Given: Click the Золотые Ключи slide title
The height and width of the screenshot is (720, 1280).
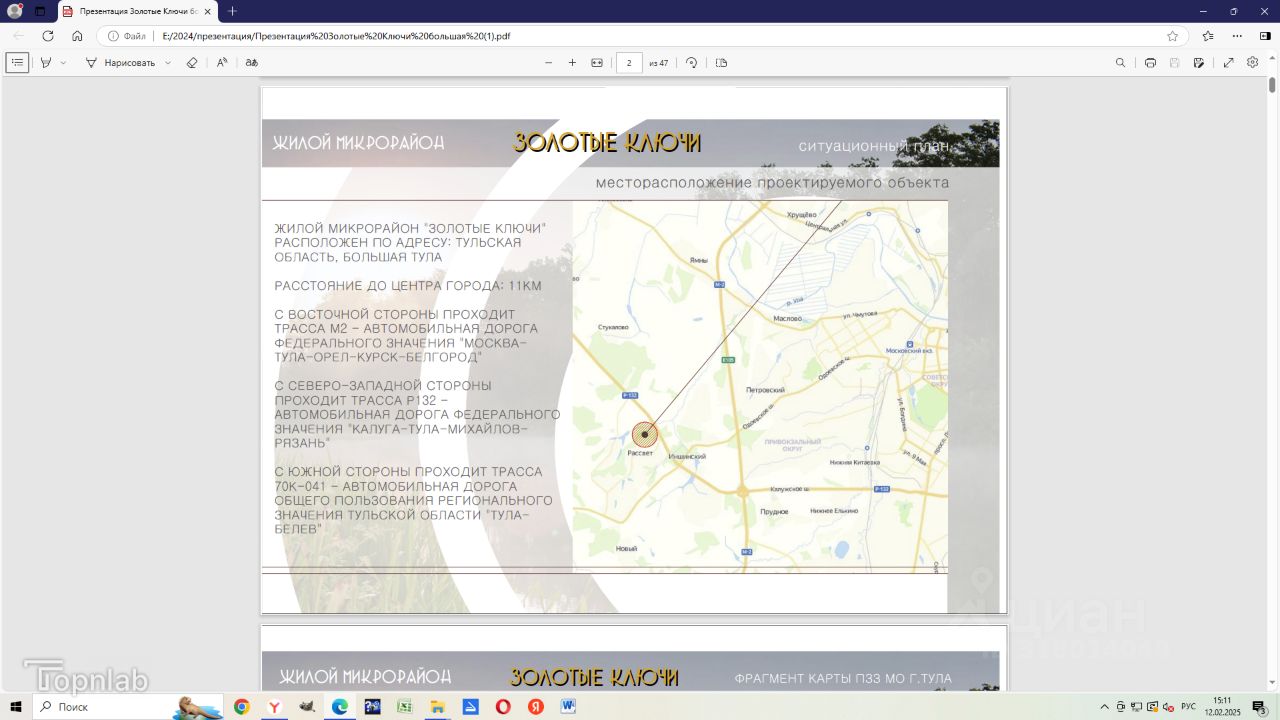Looking at the screenshot, I should [x=607, y=143].
